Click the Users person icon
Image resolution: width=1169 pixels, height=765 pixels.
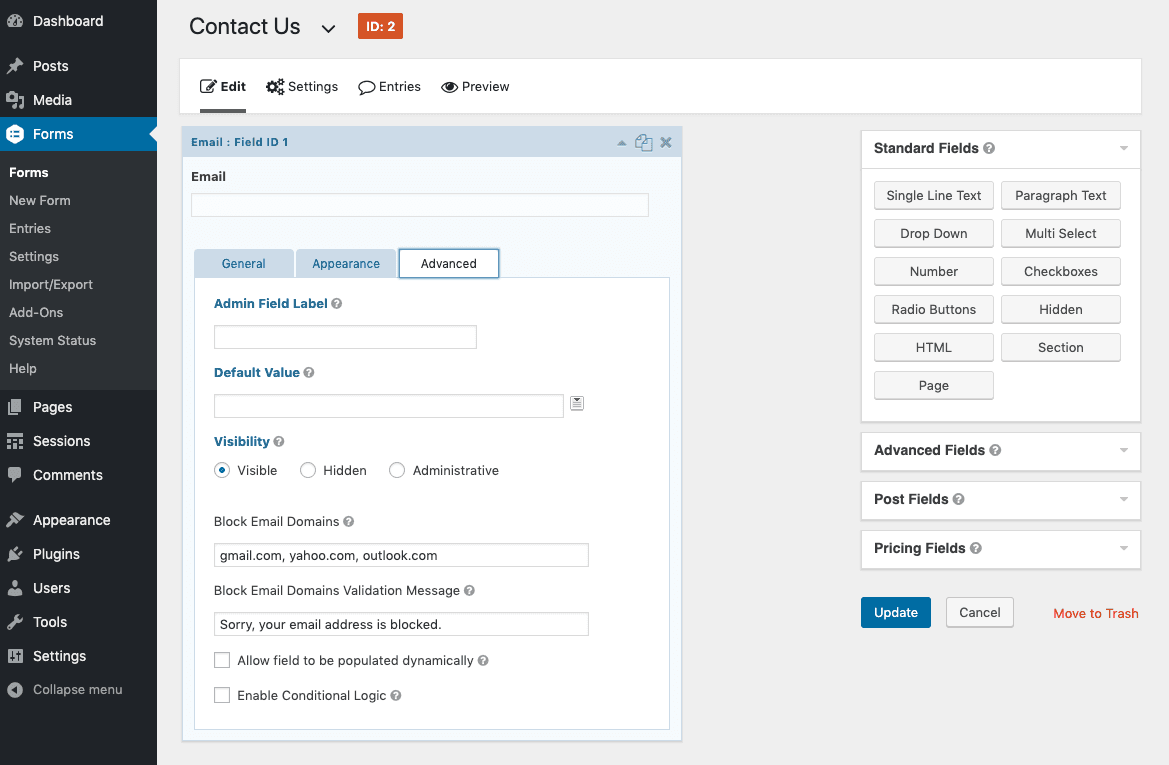pos(15,588)
